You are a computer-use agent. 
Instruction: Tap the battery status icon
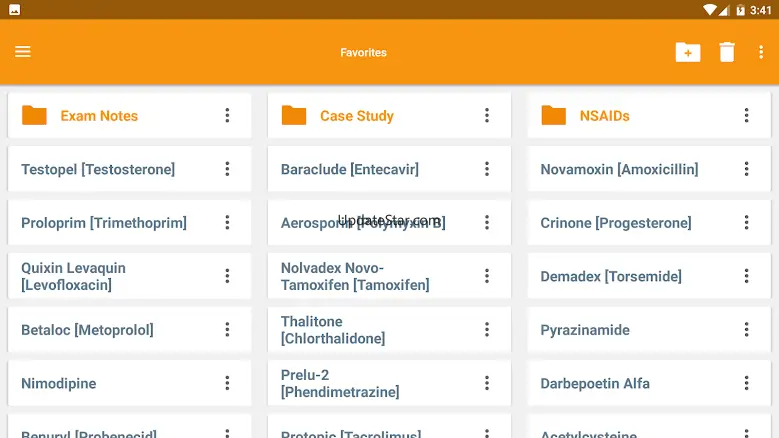click(740, 10)
